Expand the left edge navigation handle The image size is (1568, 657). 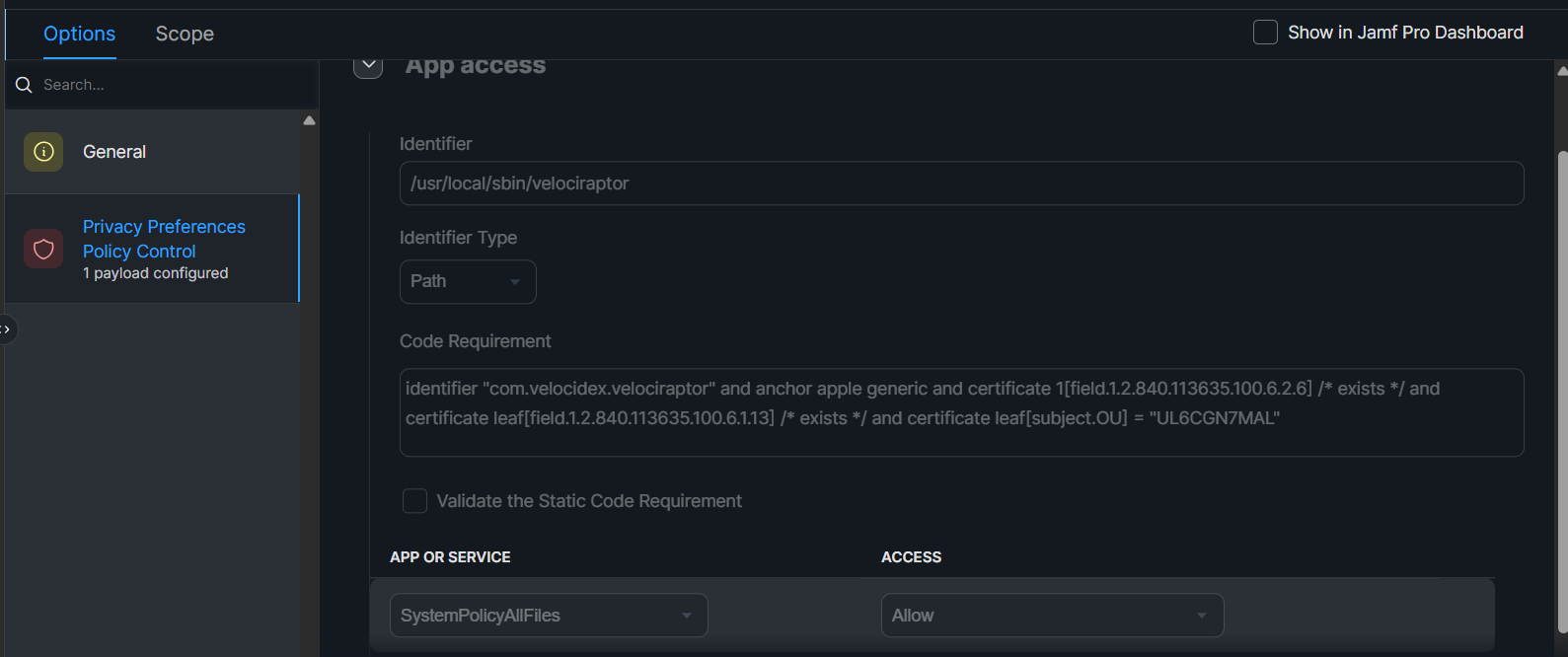click(7, 328)
